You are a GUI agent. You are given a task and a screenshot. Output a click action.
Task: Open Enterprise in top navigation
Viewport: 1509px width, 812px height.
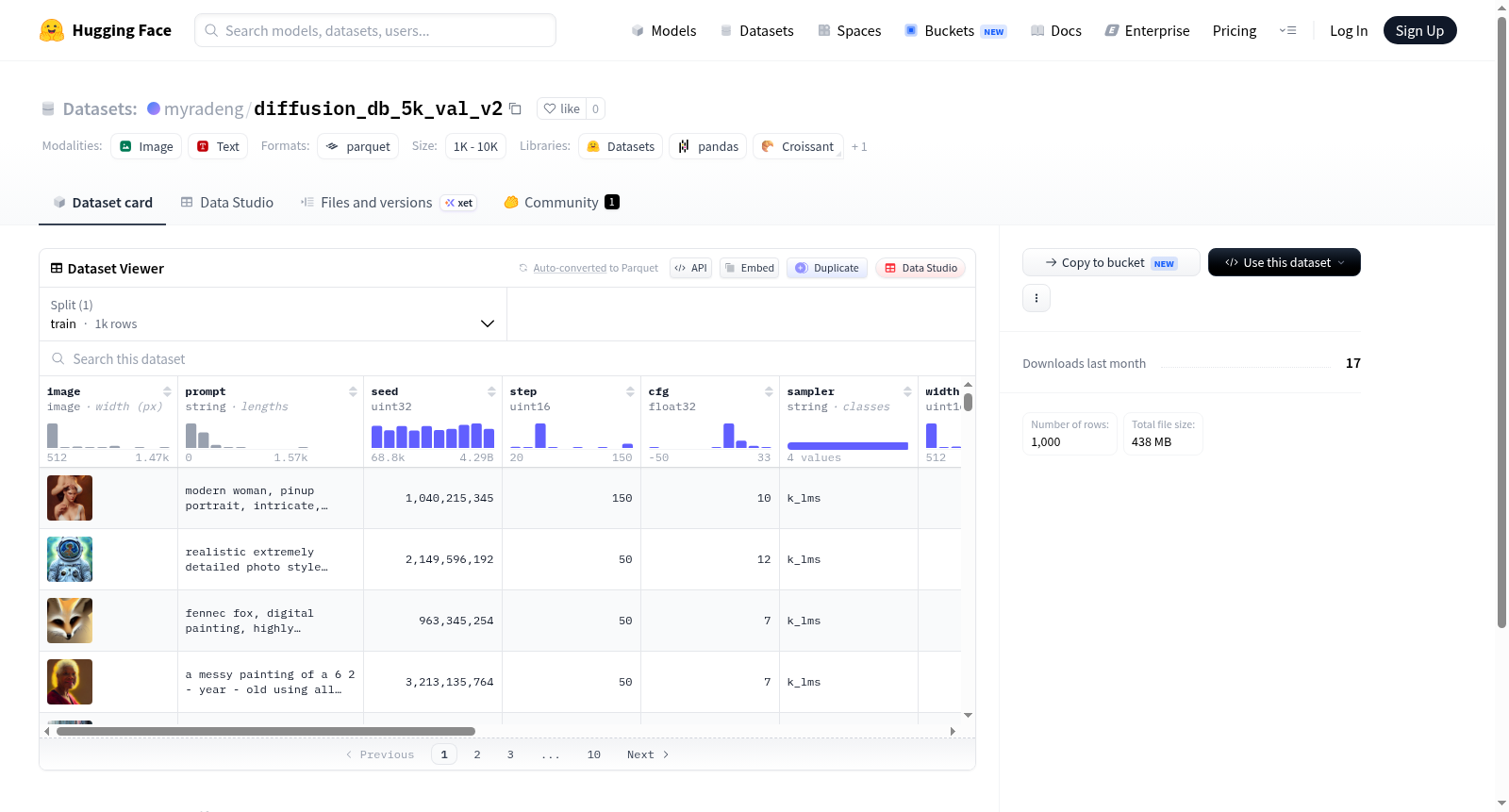coord(1147,30)
